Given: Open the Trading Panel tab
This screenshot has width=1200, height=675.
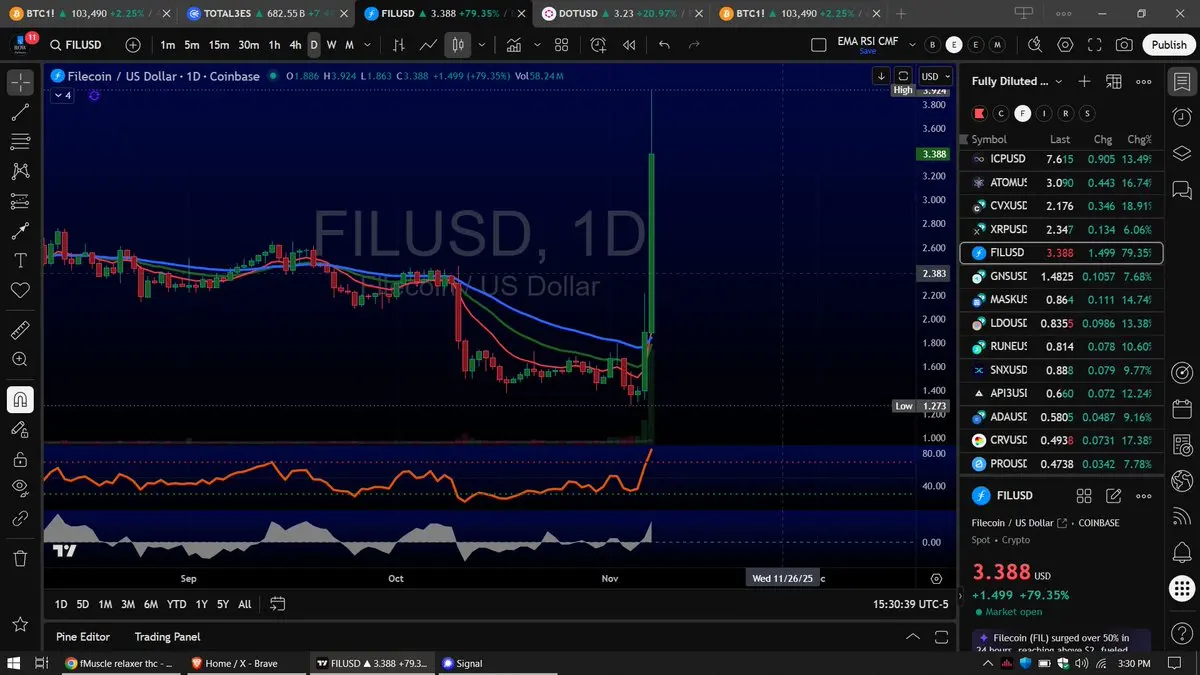Looking at the screenshot, I should 168,637.
